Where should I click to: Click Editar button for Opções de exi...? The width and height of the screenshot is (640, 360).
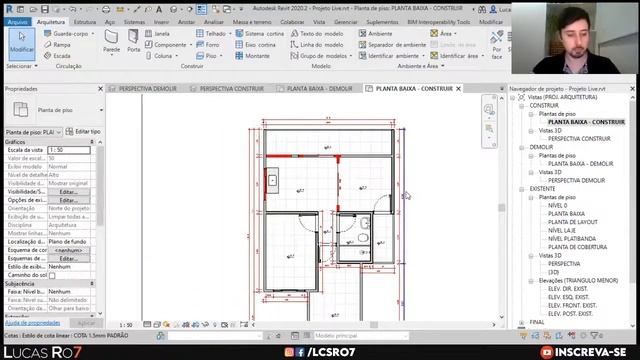coord(69,200)
